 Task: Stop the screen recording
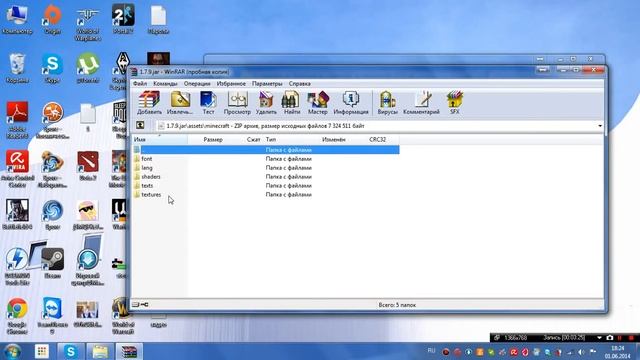click(x=631, y=338)
